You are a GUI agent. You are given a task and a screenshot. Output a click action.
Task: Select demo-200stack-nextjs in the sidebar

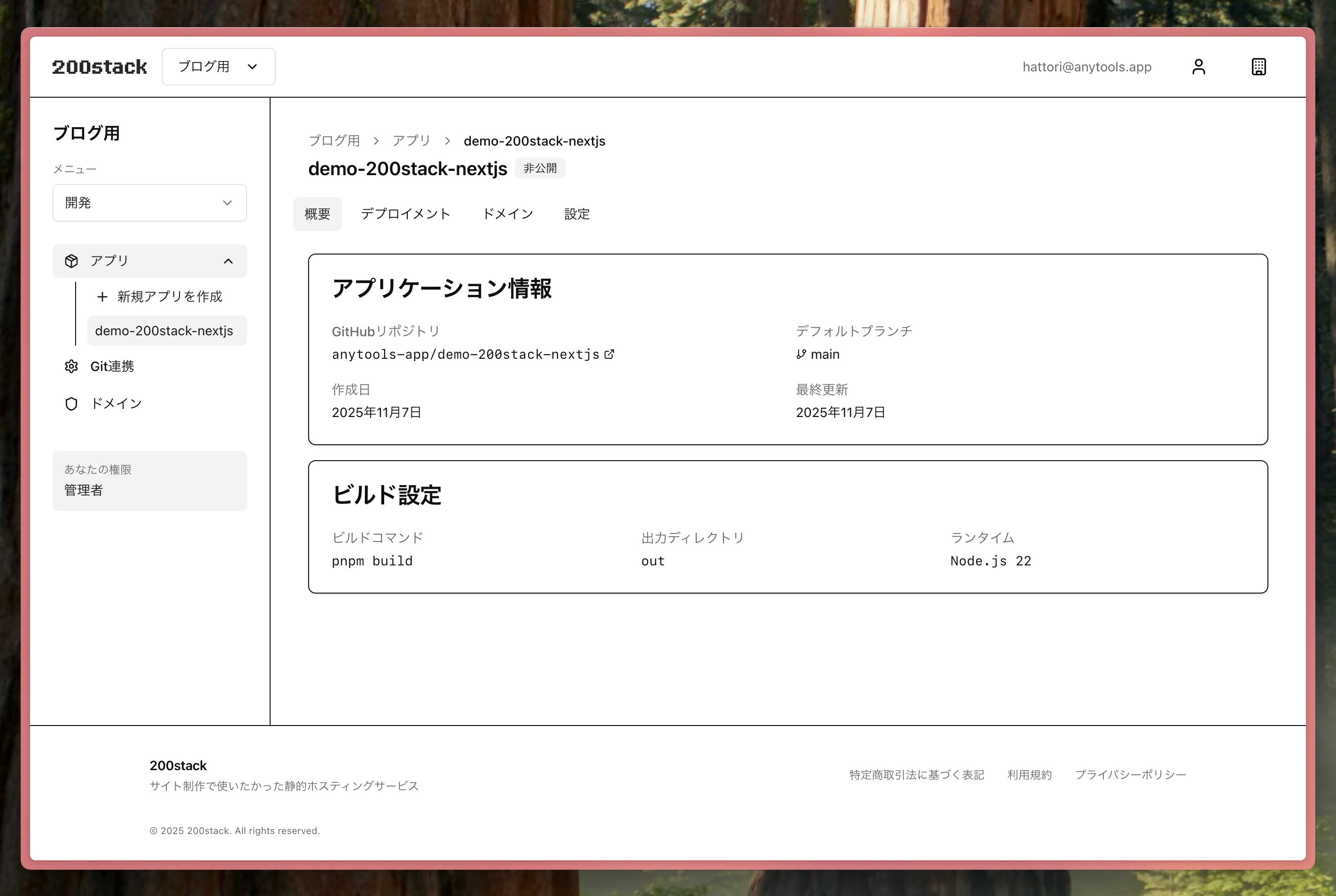tap(164, 331)
